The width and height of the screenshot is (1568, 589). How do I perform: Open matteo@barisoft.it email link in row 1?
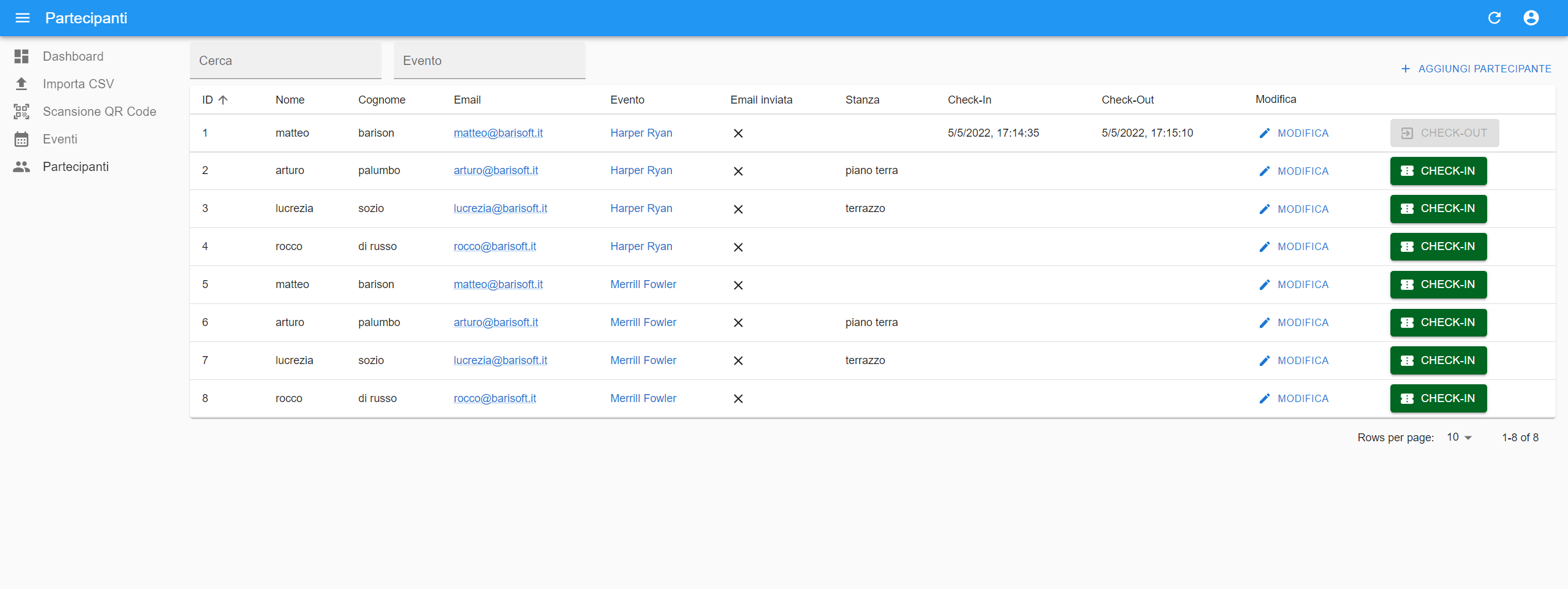[498, 133]
